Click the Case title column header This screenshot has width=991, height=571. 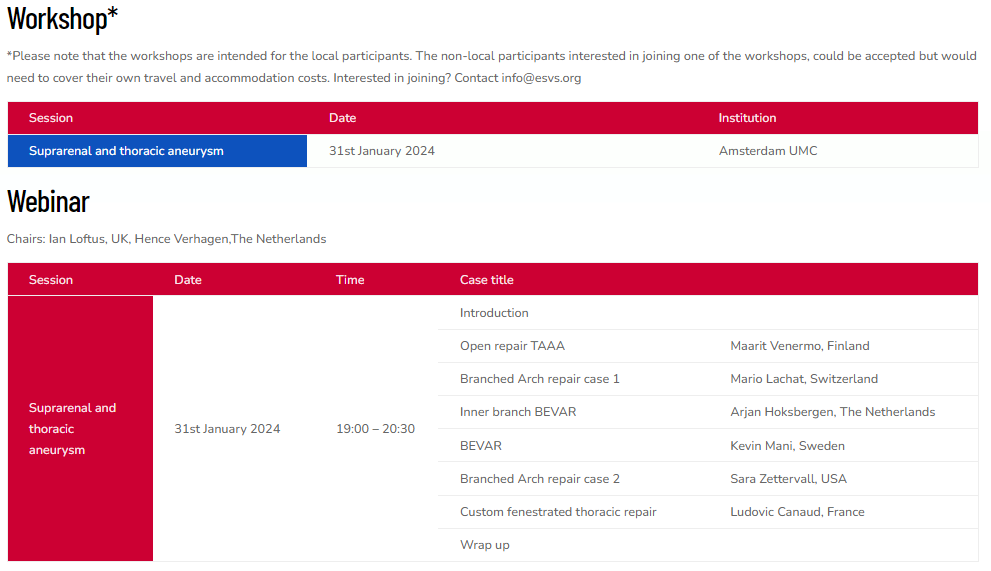click(487, 280)
